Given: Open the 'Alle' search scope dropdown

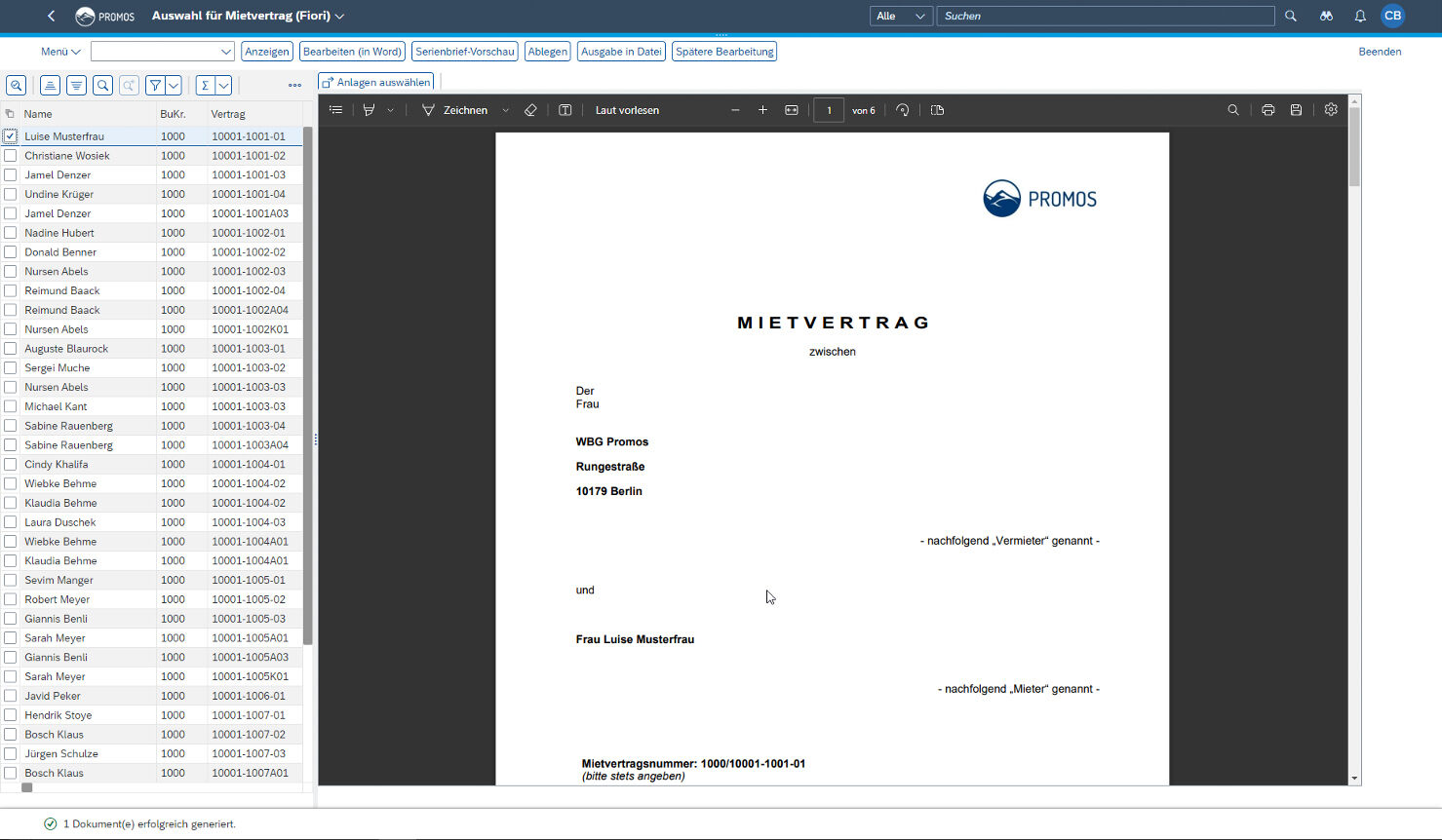Looking at the screenshot, I should point(901,16).
